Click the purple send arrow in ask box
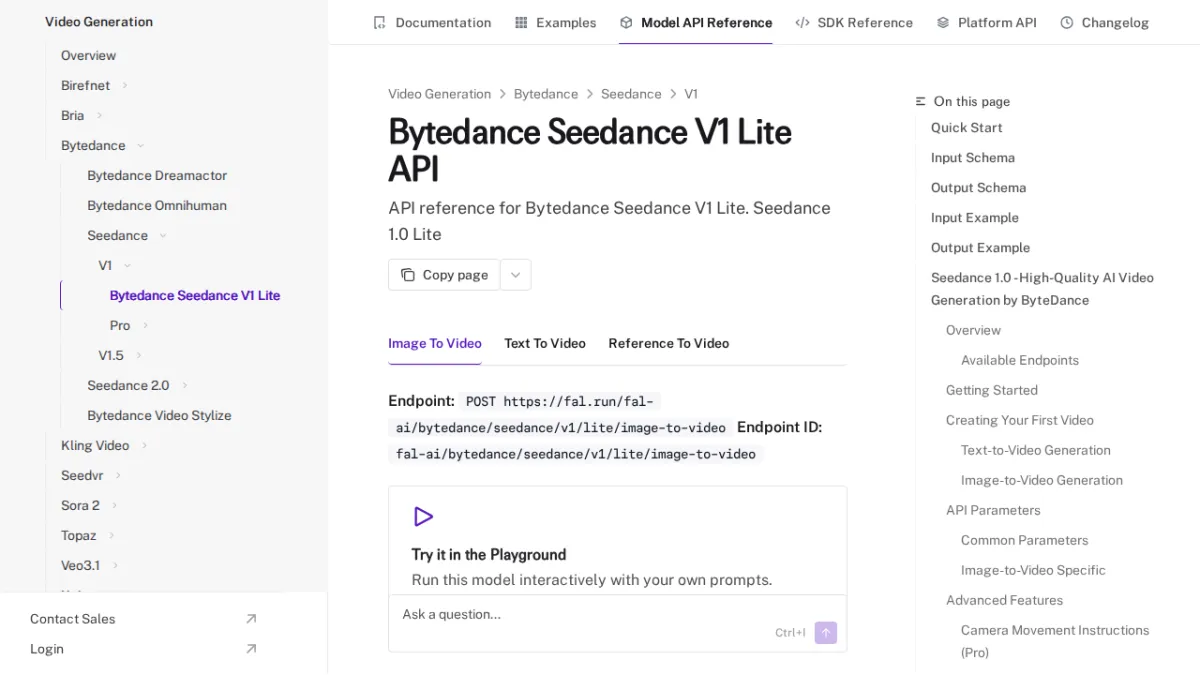Viewport: 1200px width, 675px height. pos(826,632)
